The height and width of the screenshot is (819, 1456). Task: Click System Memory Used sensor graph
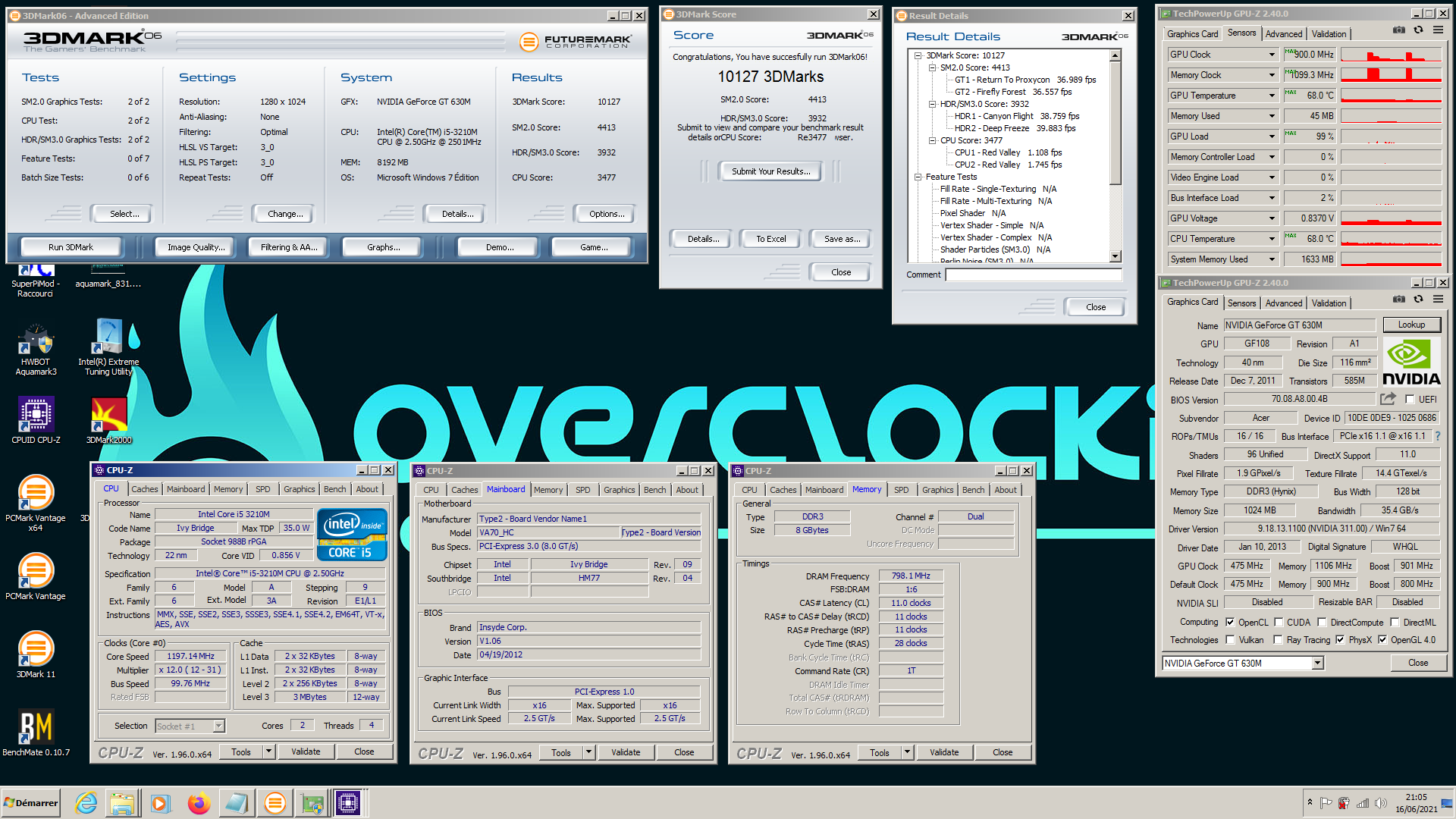coord(1391,259)
